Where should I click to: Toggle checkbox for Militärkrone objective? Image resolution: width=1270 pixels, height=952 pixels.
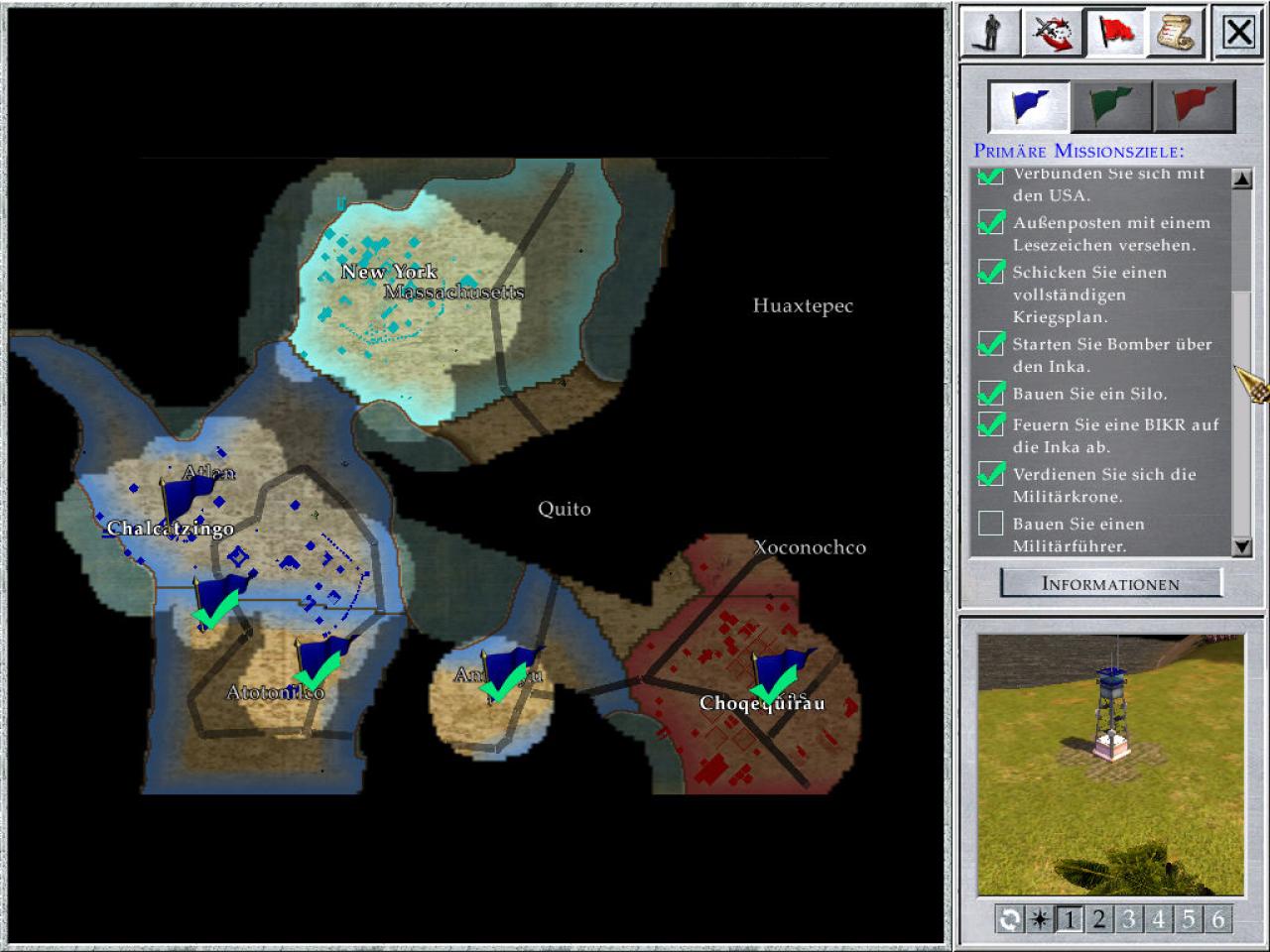990,474
